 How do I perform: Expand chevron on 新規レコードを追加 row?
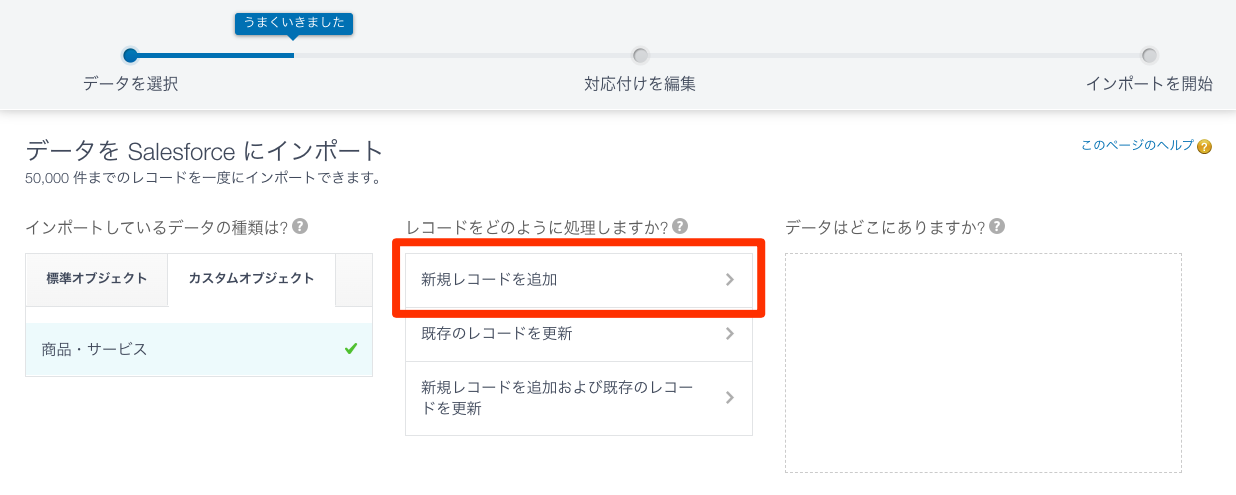[730, 280]
